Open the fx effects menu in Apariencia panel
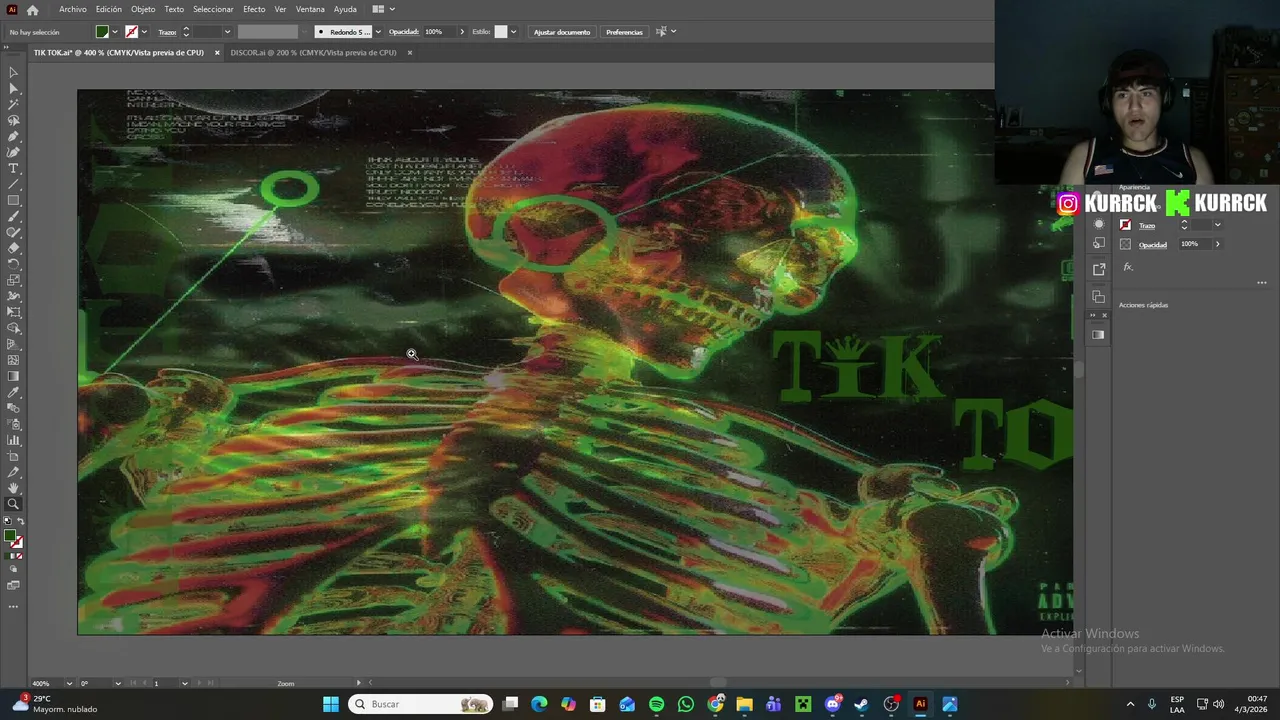 point(1128,267)
